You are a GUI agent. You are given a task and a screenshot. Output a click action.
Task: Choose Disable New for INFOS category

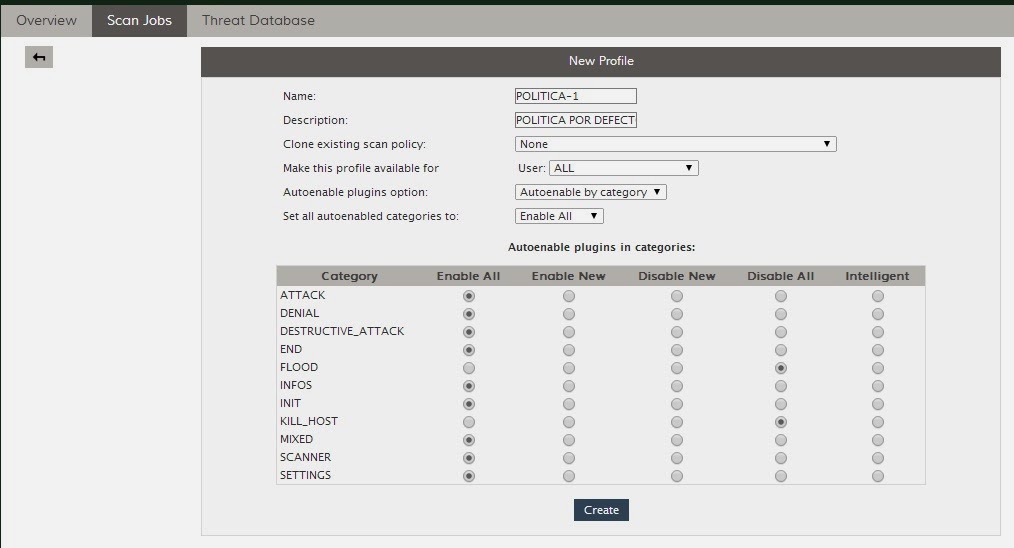[677, 386]
